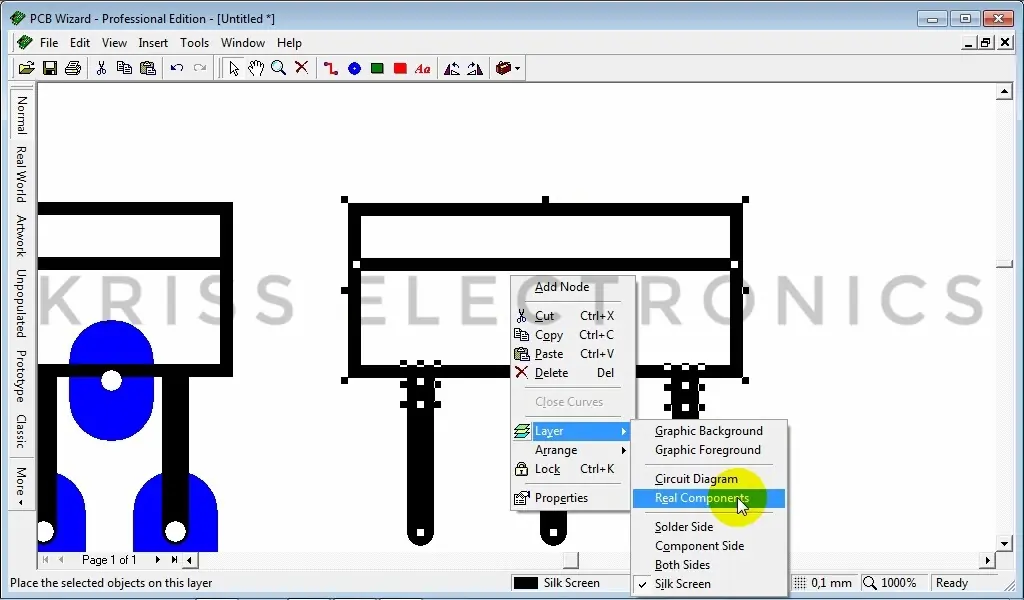Screen dimensions: 1024x600
Task: Open the View menu
Action: (114, 42)
